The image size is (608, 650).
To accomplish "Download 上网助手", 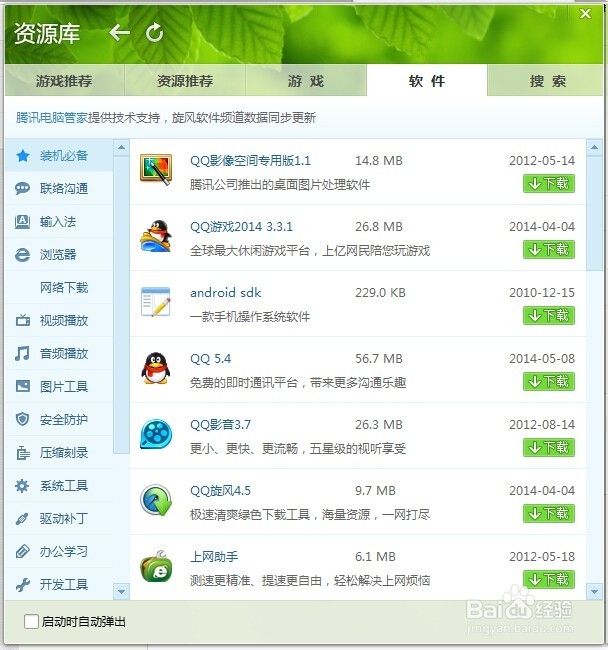I will coord(549,580).
